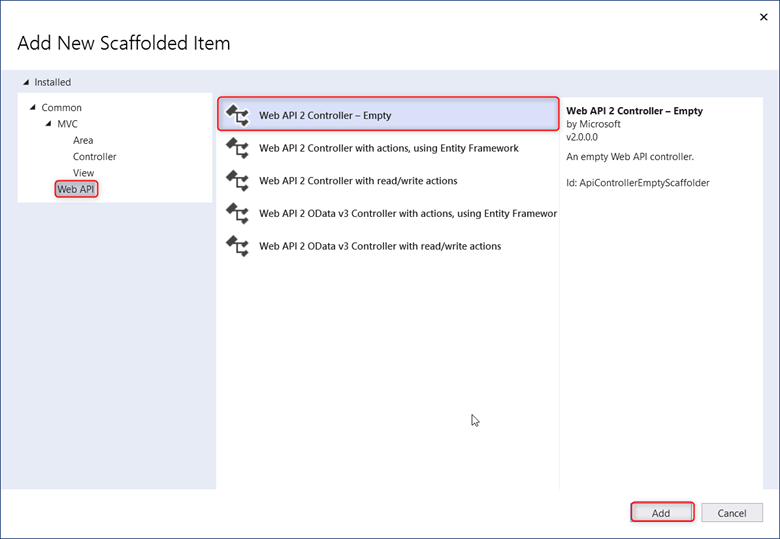The width and height of the screenshot is (780, 539).
Task: Click the Cancel button
Action: 732,513
